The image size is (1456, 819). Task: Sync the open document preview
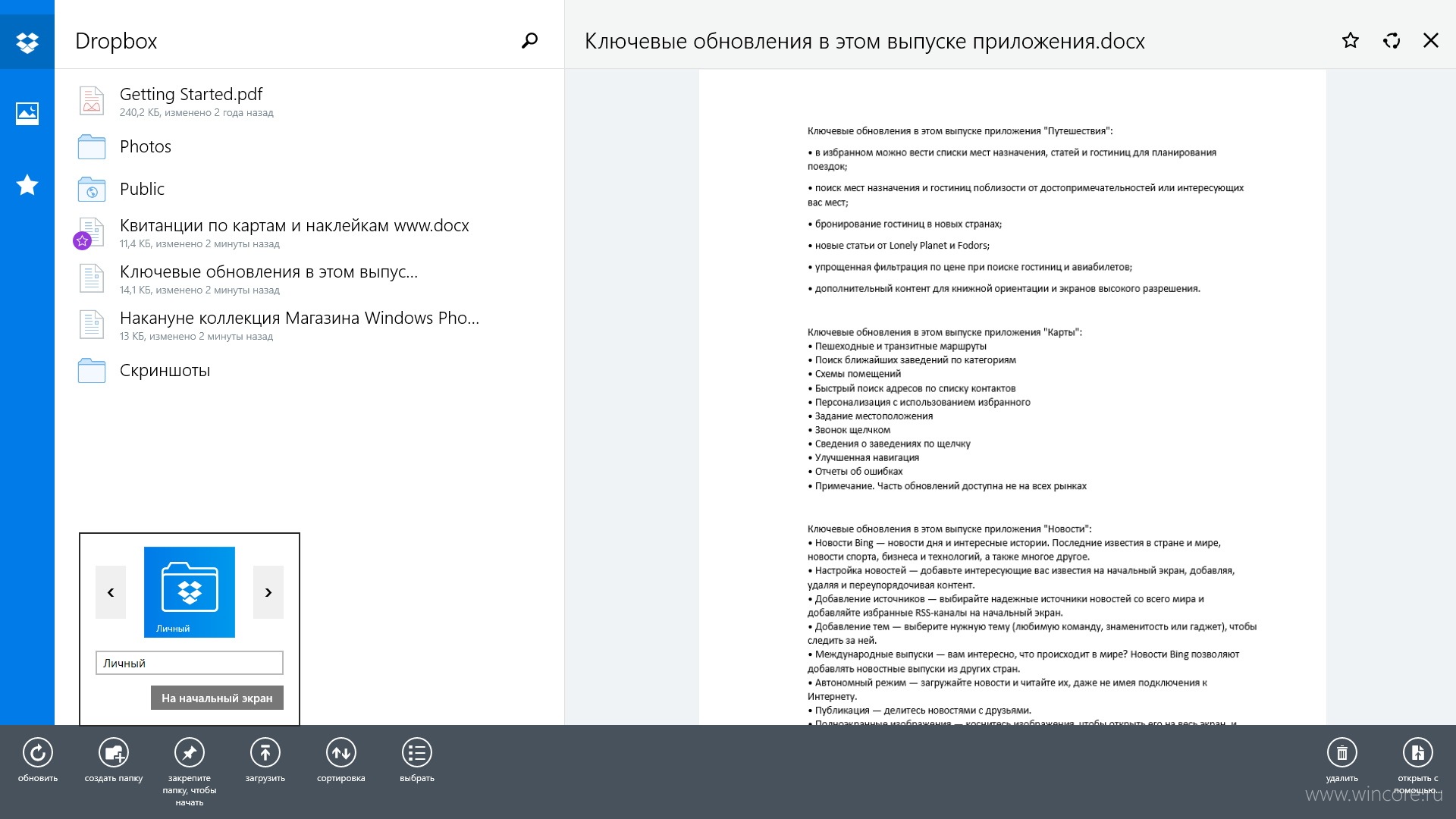click(1392, 40)
